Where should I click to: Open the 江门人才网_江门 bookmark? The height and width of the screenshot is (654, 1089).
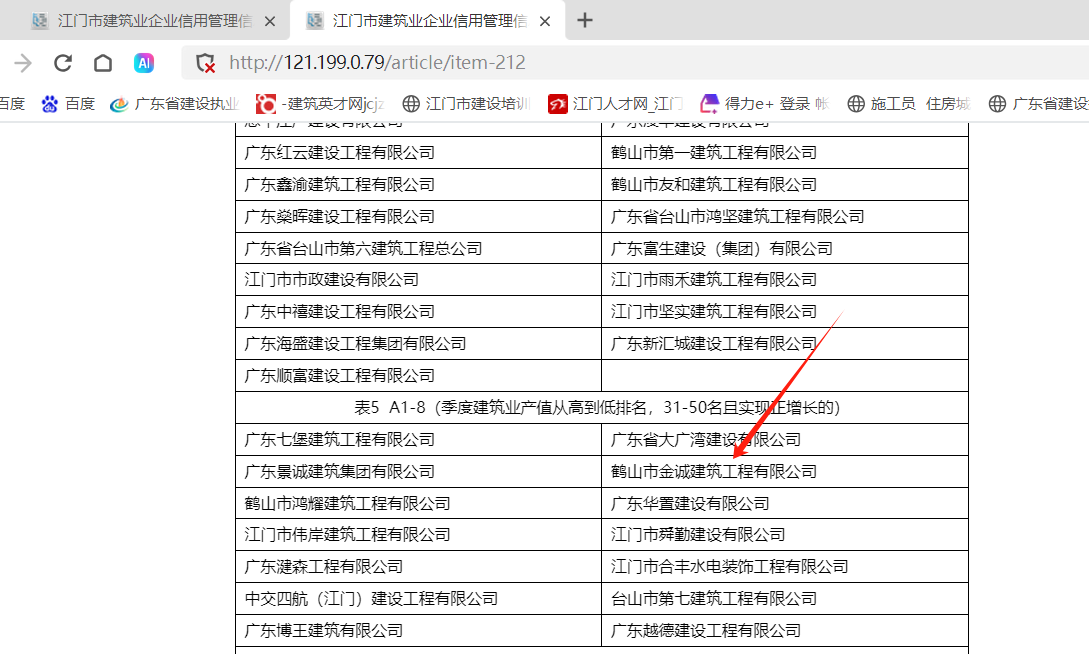pyautogui.click(x=615, y=103)
